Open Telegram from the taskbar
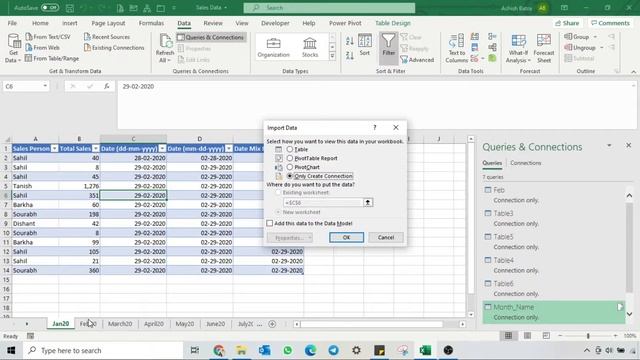640x360 pixels. click(333, 350)
